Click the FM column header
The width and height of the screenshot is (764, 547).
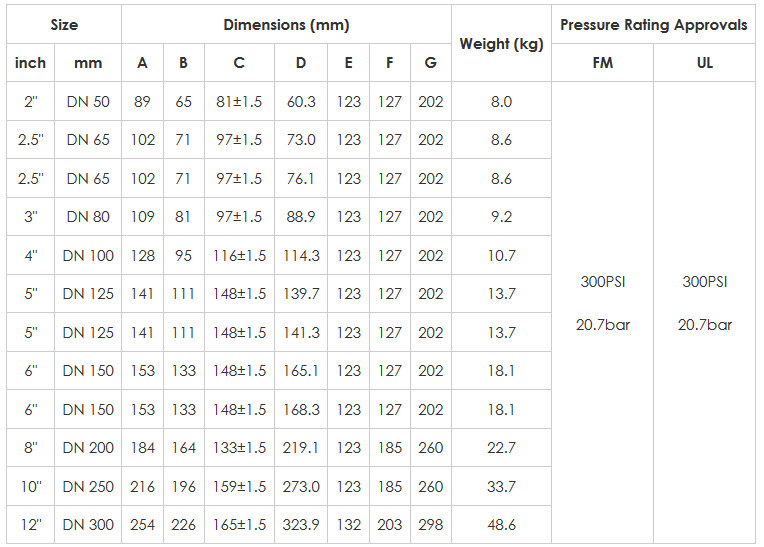pyautogui.click(x=602, y=63)
